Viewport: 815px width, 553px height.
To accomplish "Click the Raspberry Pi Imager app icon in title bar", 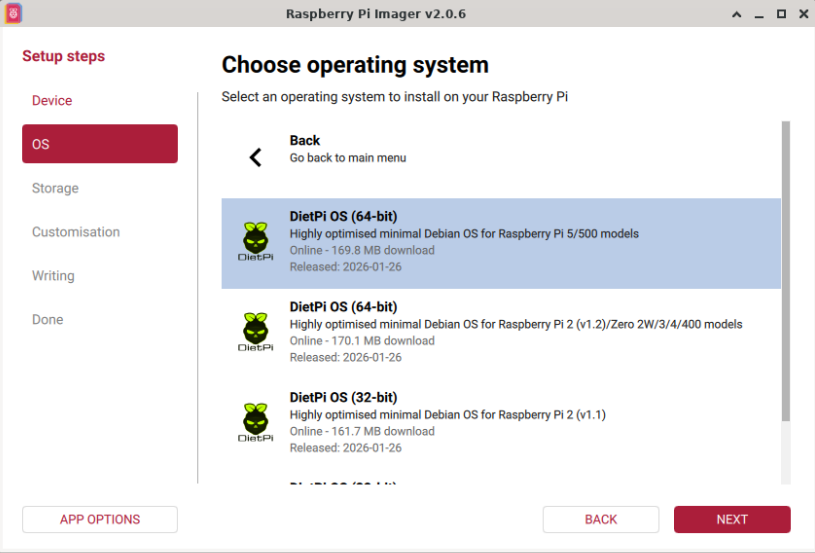I will 14,14.
